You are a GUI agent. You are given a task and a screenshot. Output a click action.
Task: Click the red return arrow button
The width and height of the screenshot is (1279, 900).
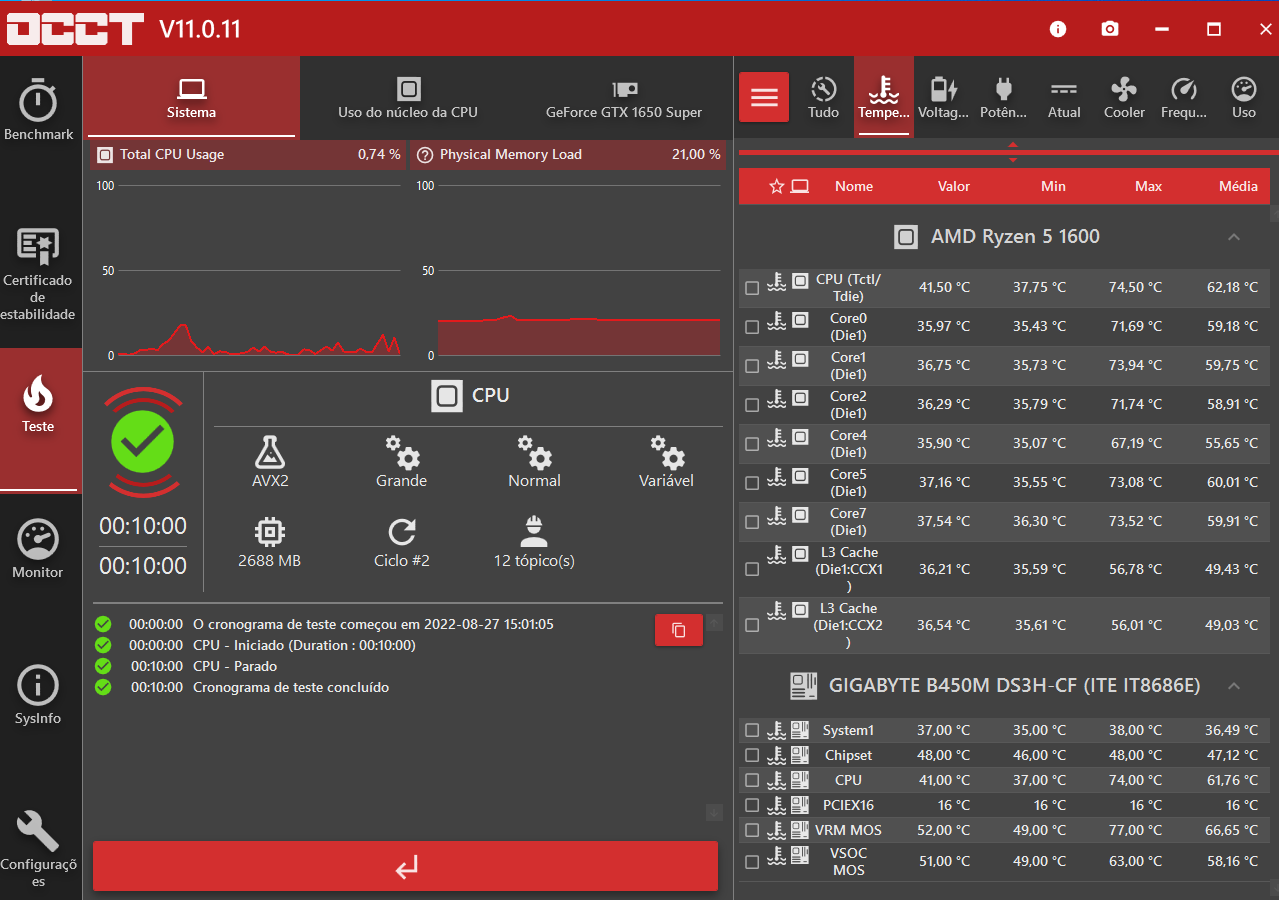tap(406, 866)
